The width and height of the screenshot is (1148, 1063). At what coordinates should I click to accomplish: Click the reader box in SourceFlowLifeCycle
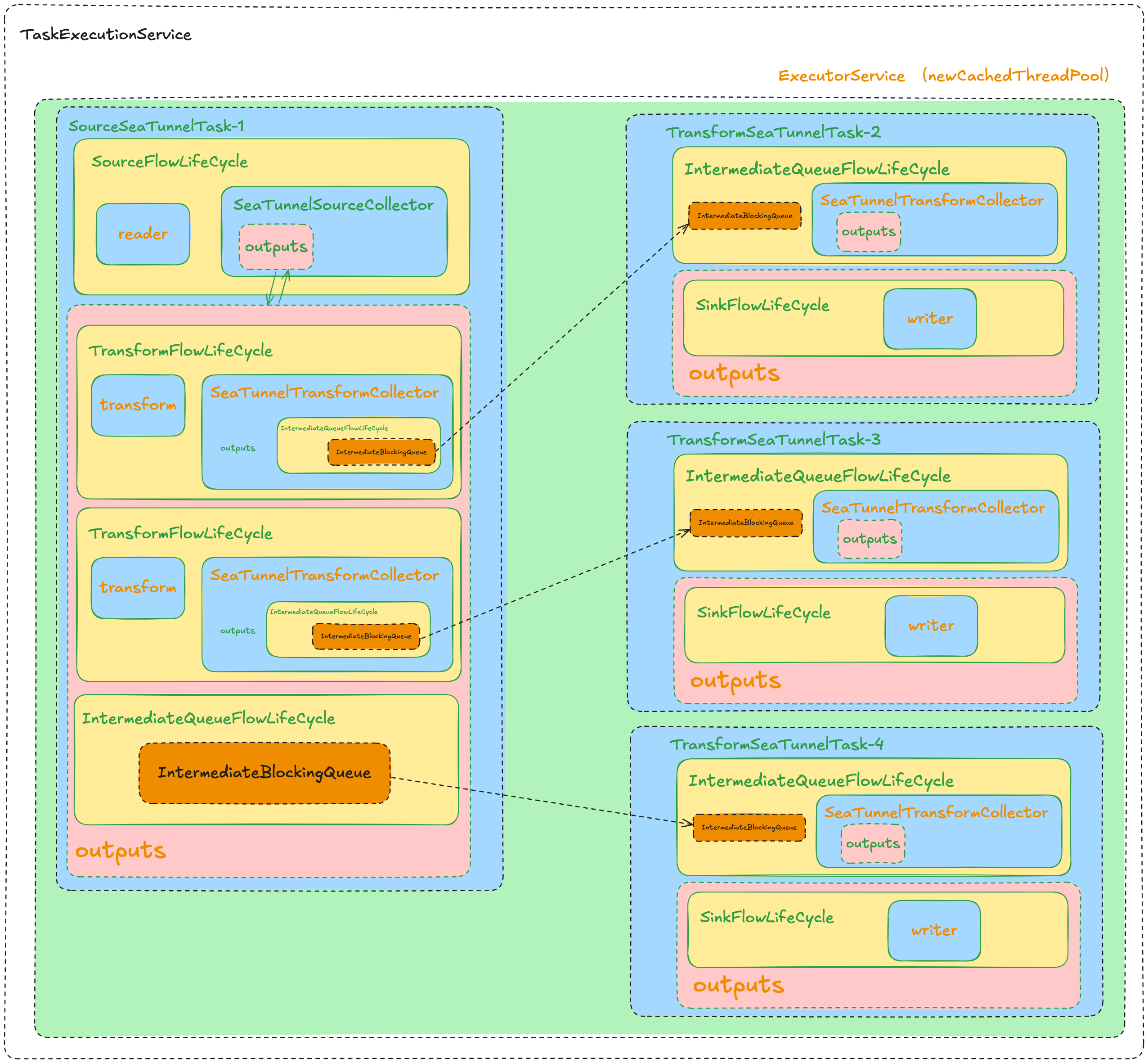pos(143,234)
